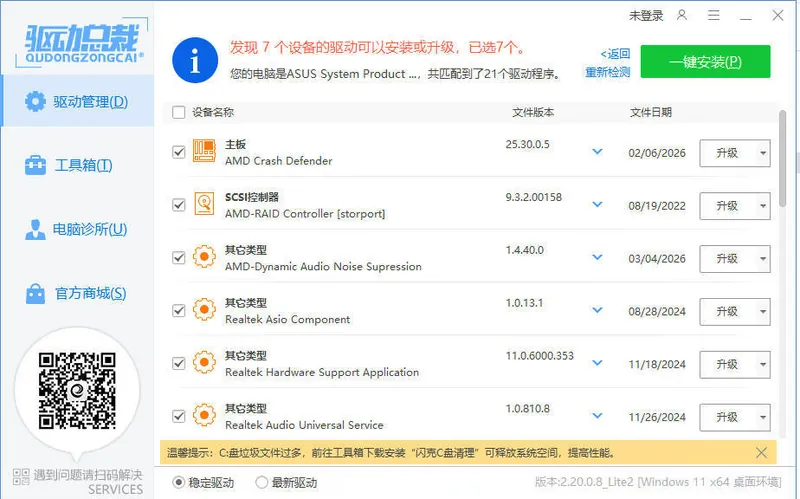Open upgrade dropdown arrow for AMD Crash Defender
Viewport: 800px width, 499px height.
[763, 153]
